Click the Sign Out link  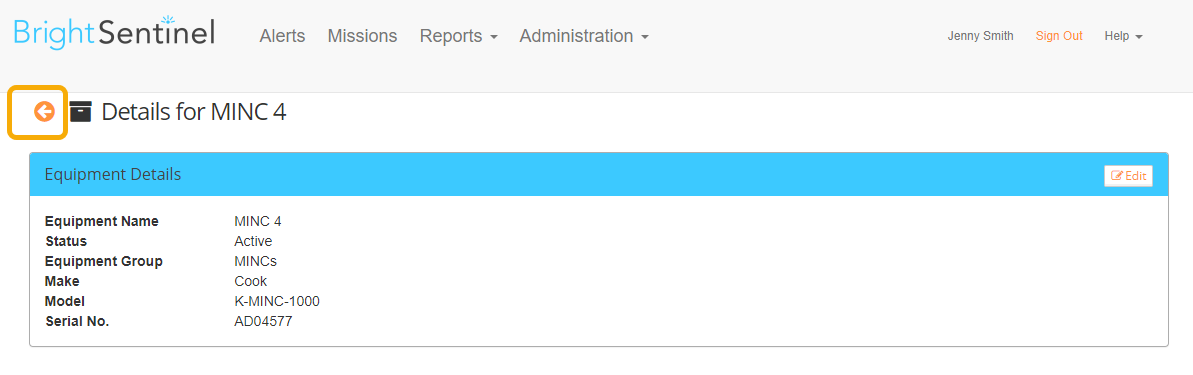tap(1059, 36)
